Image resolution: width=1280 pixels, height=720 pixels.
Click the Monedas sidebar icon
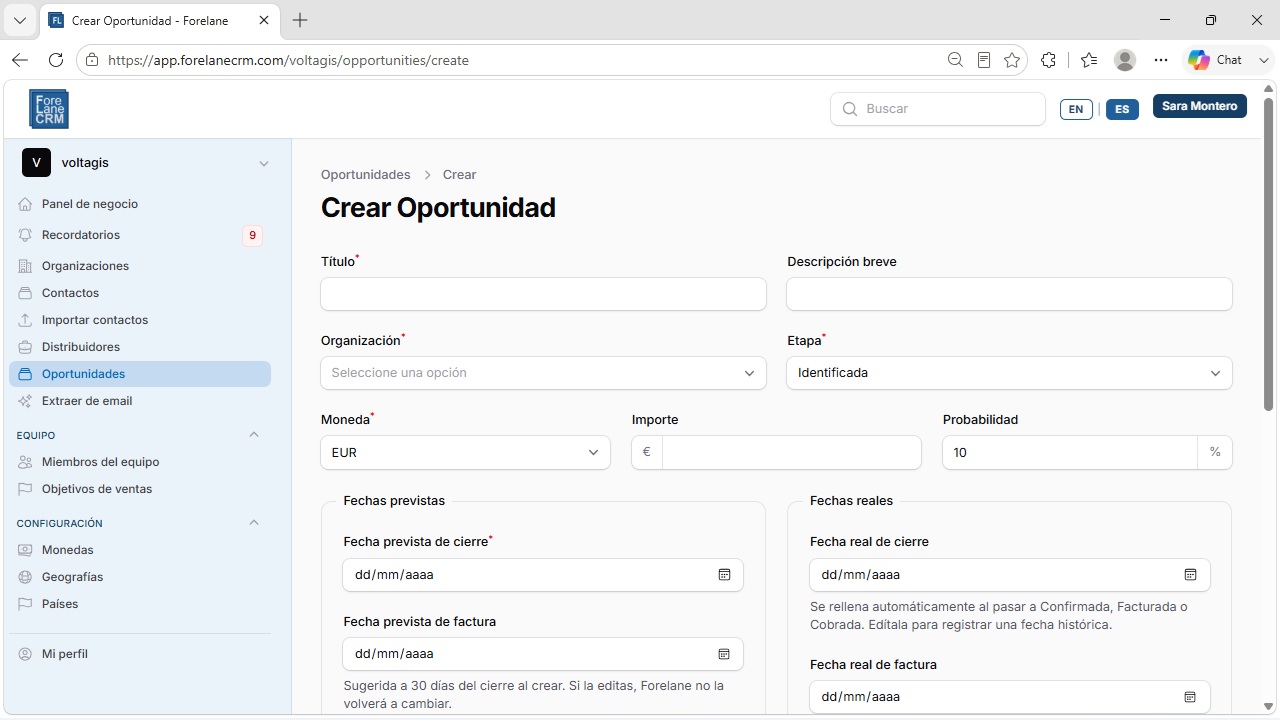(25, 550)
